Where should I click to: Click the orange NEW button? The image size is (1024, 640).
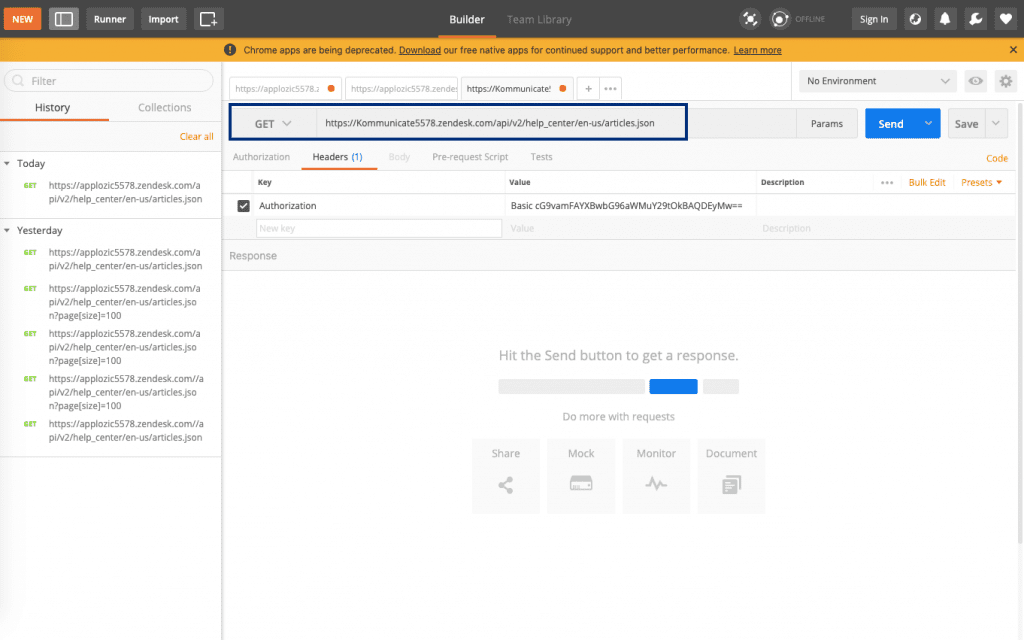tap(22, 19)
